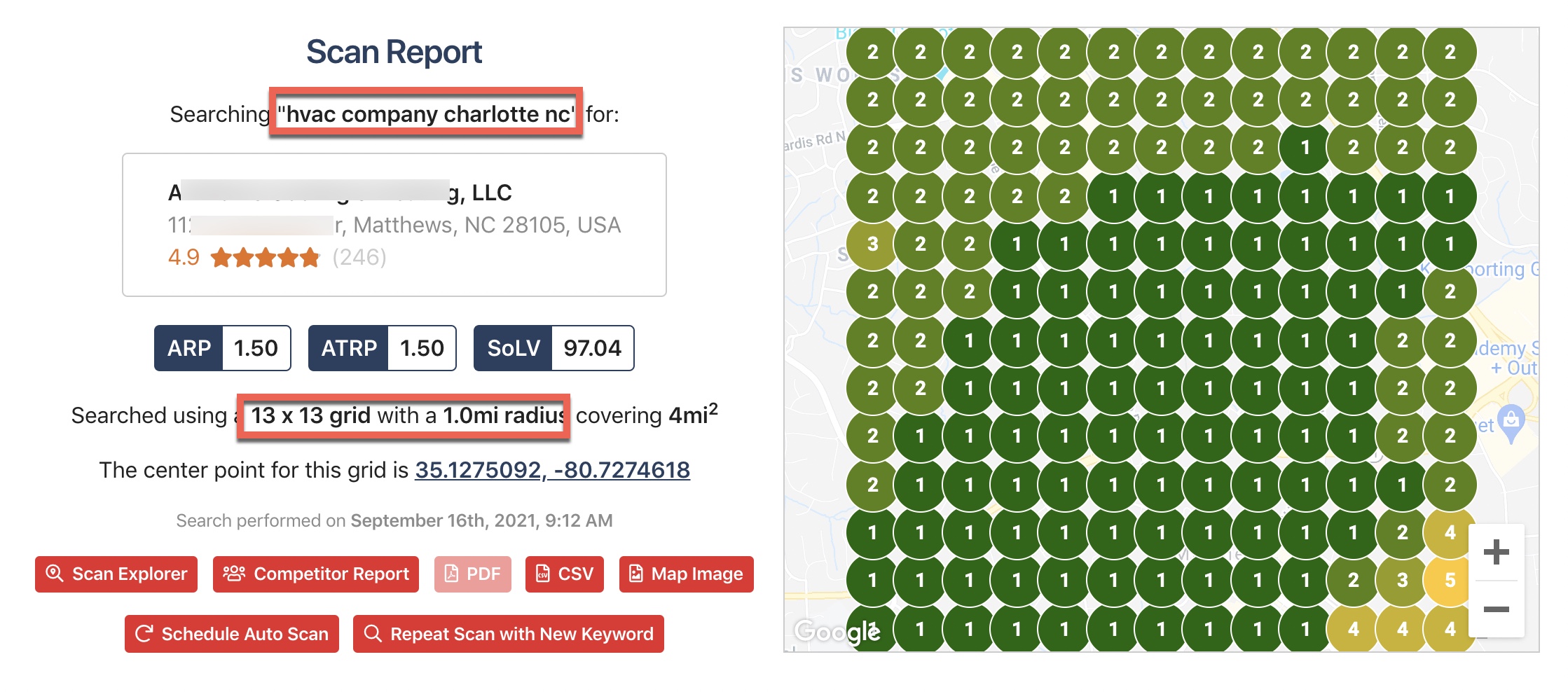Open the Scan Explorer
This screenshot has width=1568, height=692.
point(116,574)
